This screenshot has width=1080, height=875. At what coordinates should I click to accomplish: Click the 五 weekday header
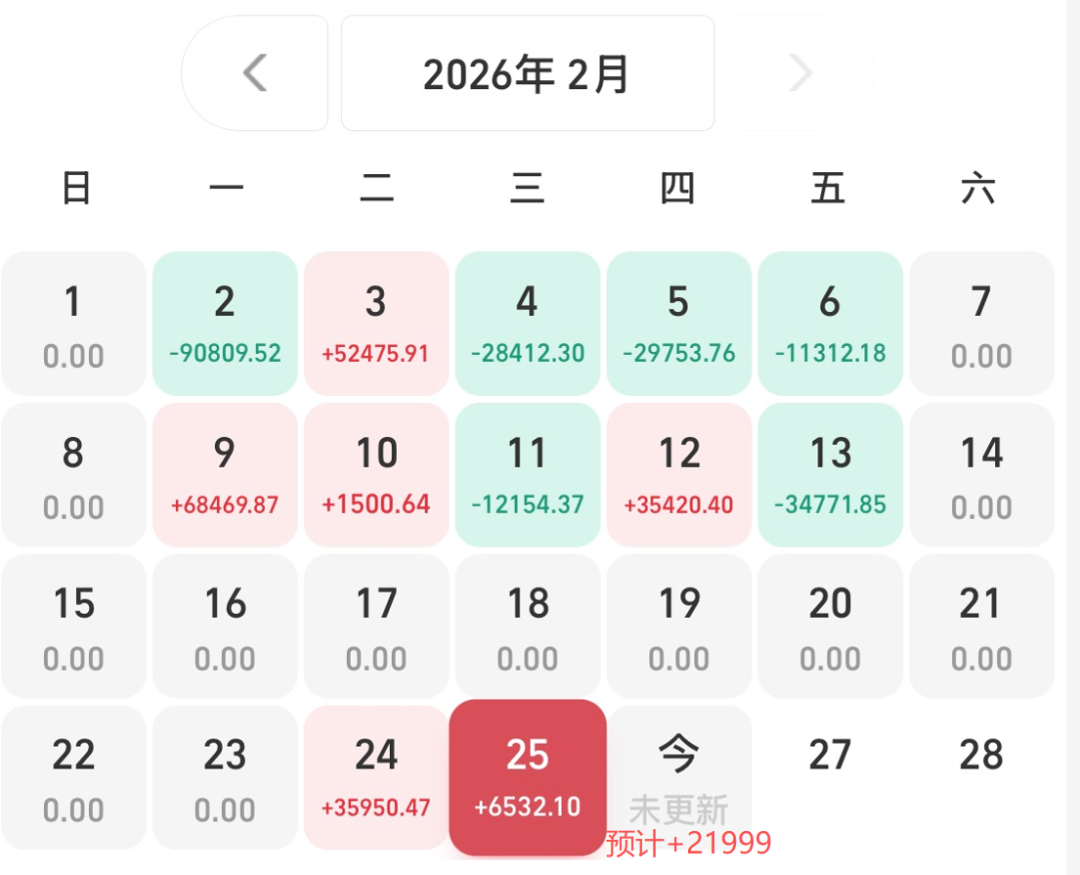point(828,188)
